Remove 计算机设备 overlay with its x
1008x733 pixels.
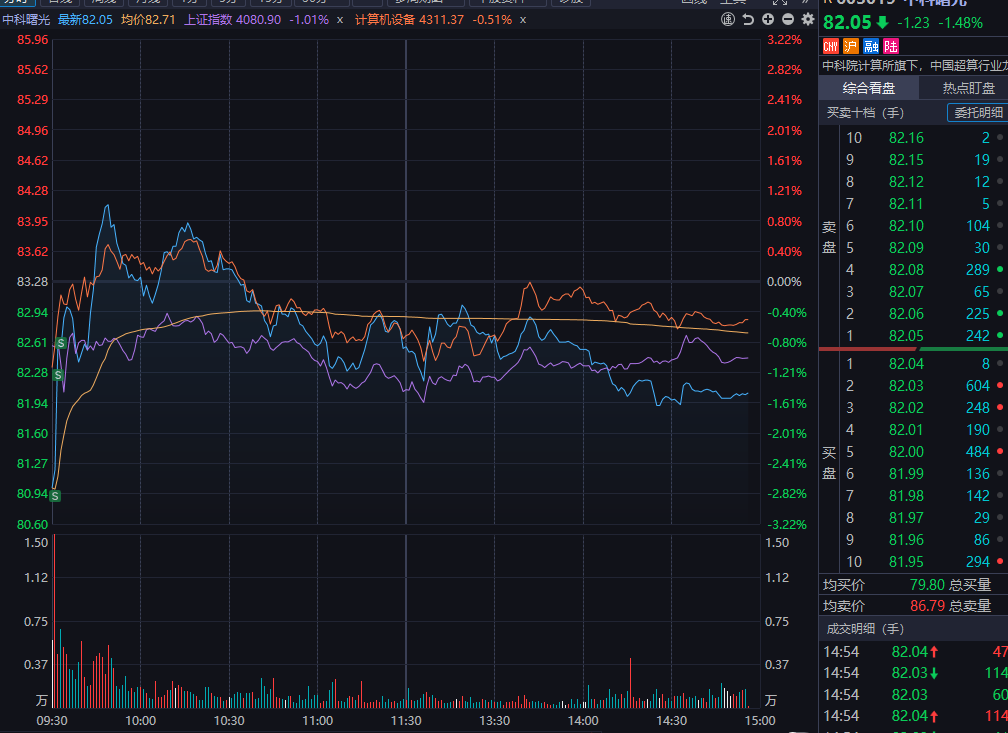tap(523, 20)
